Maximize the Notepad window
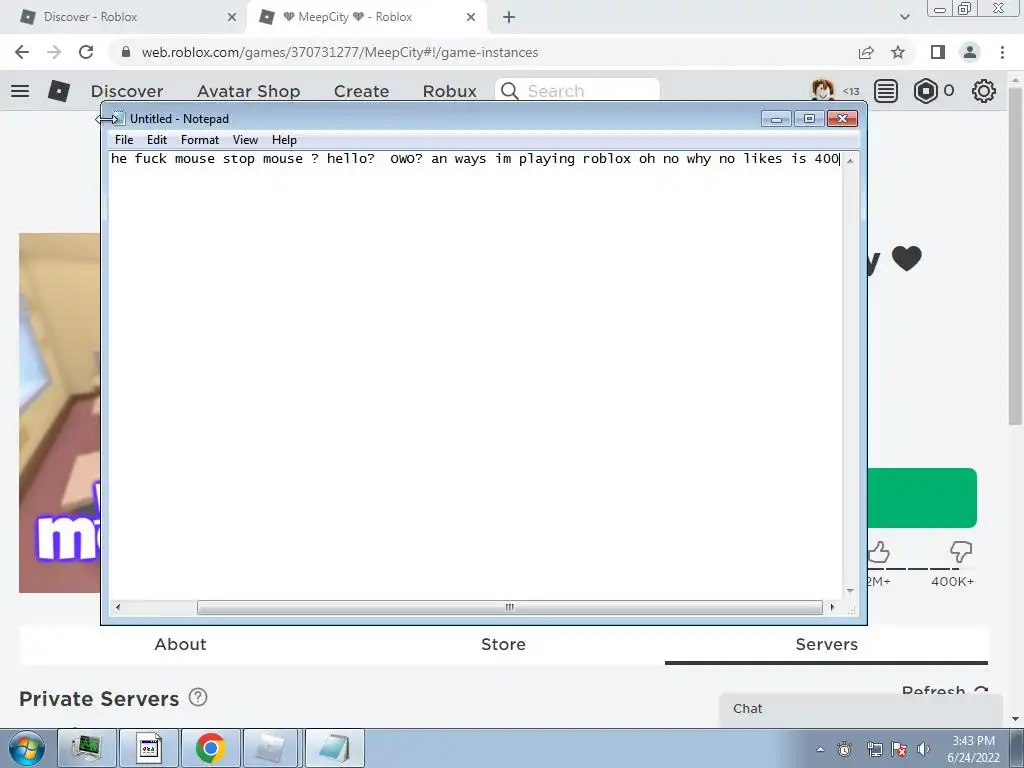 (x=809, y=119)
